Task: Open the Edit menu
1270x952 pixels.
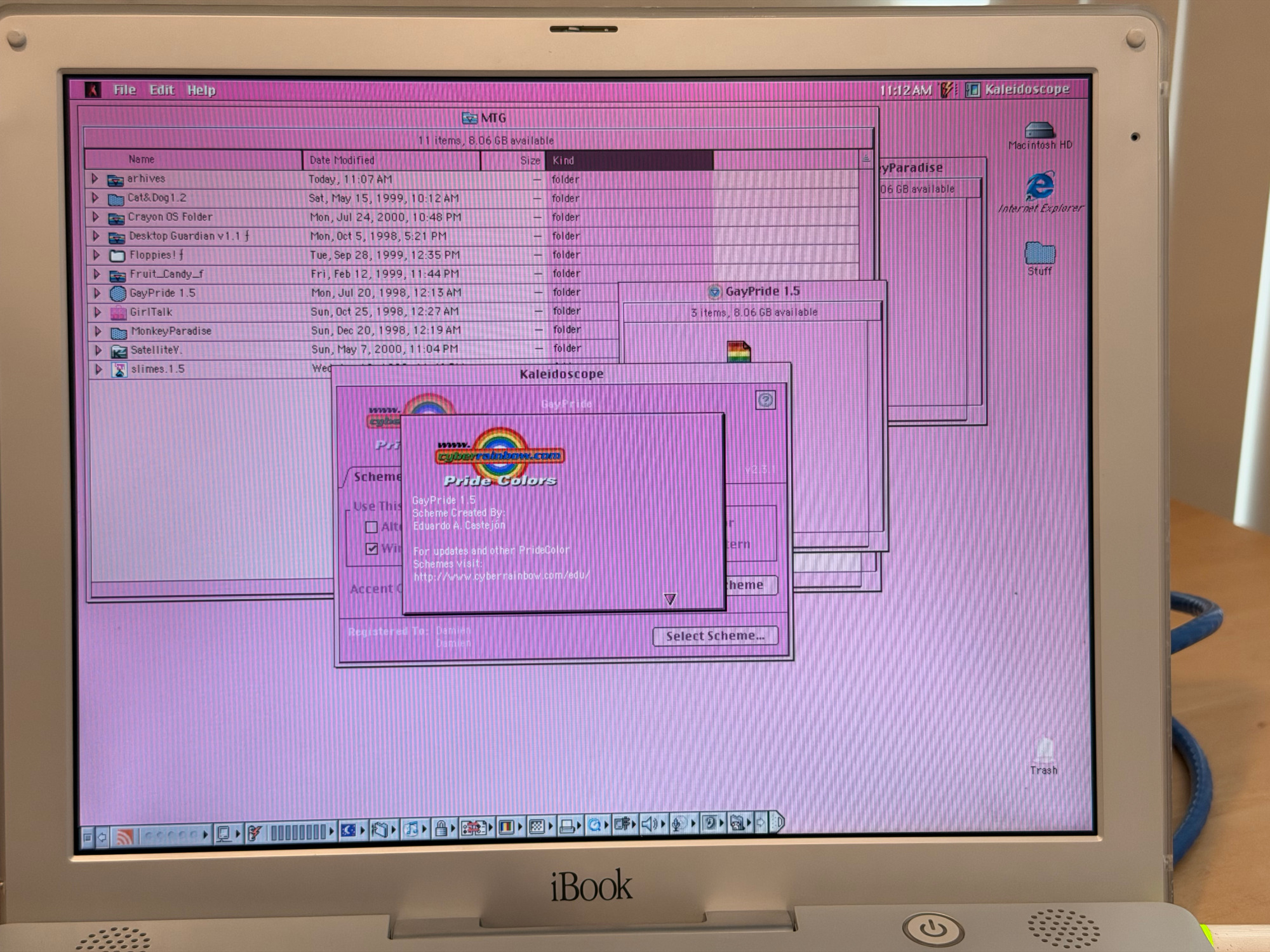Action: click(161, 90)
